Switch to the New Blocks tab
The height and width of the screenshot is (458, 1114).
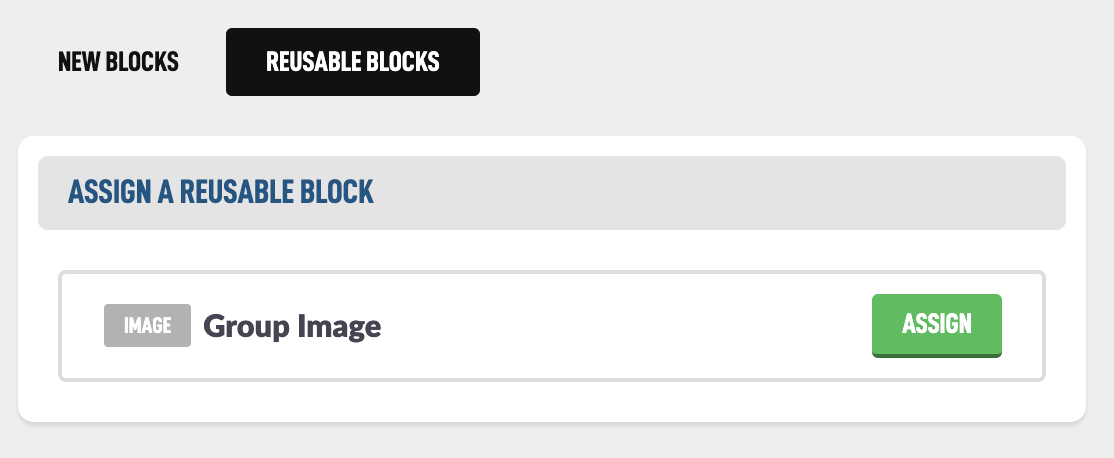click(118, 62)
